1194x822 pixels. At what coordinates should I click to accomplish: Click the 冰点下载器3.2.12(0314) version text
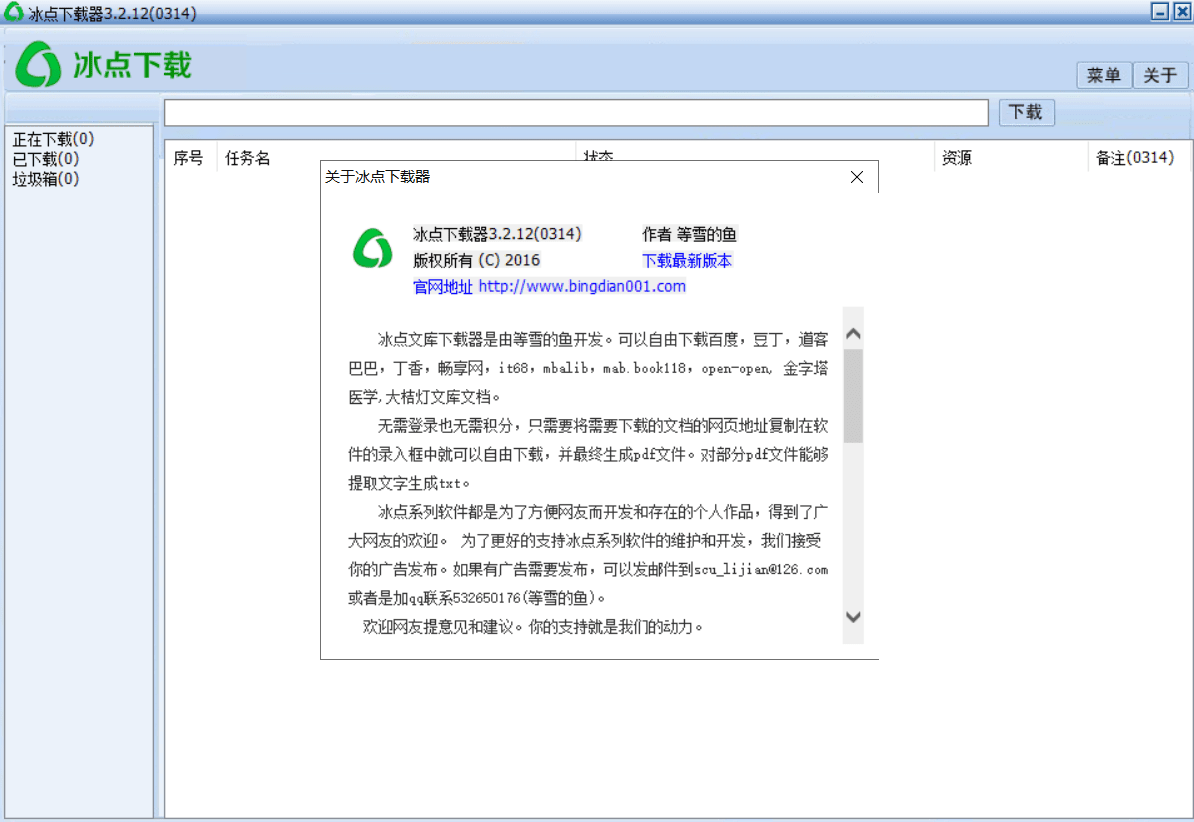(496, 234)
